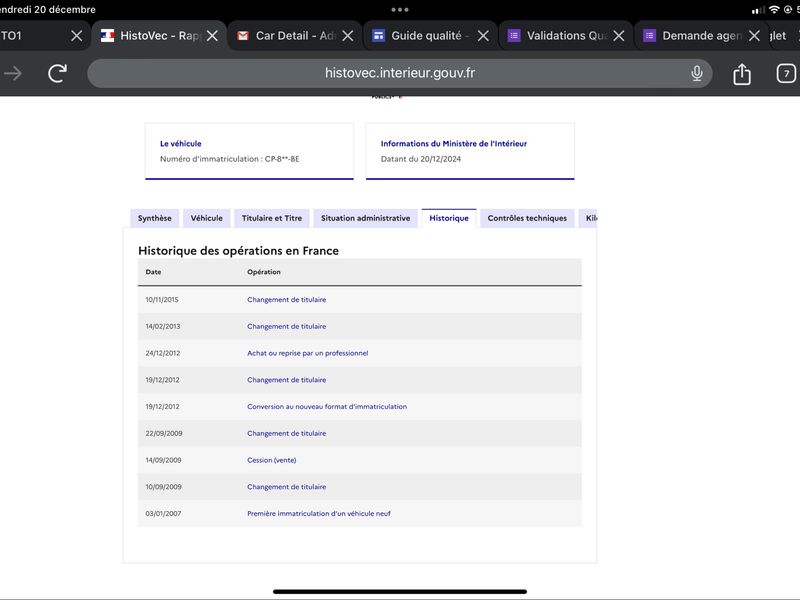The width and height of the screenshot is (800, 600).
Task: Click the Numéro d'immatriculation CP-8**-8E text
Action: click(x=230, y=159)
